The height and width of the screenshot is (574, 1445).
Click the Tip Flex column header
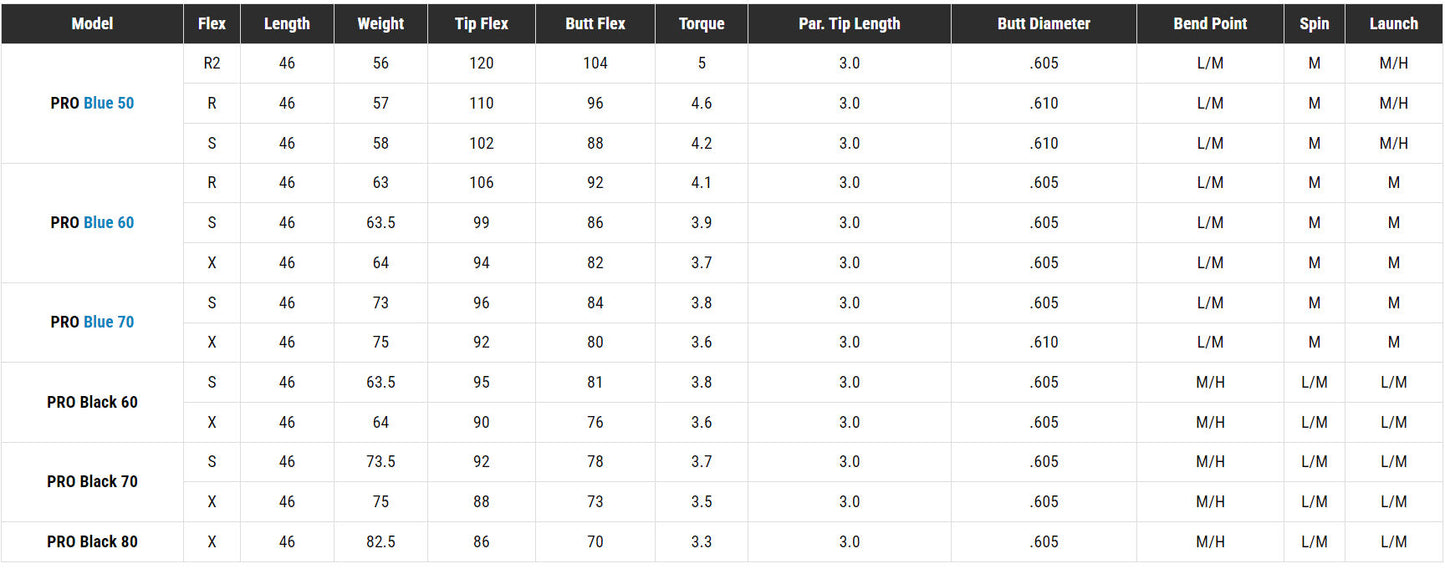coord(482,23)
